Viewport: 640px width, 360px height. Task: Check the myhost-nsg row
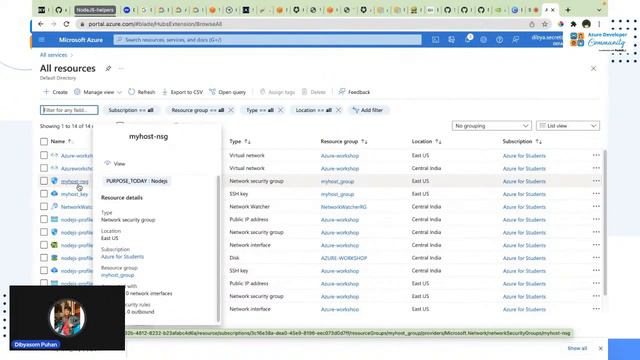(44, 181)
